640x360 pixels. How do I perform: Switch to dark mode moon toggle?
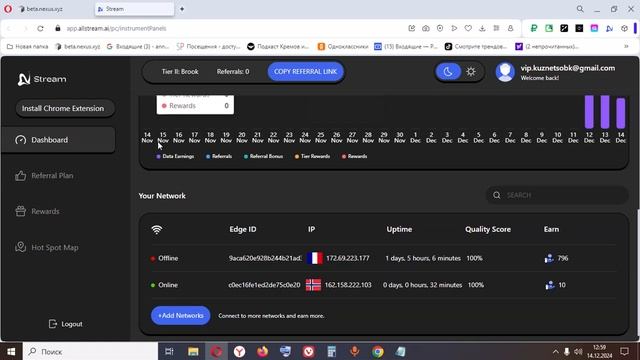[448, 72]
